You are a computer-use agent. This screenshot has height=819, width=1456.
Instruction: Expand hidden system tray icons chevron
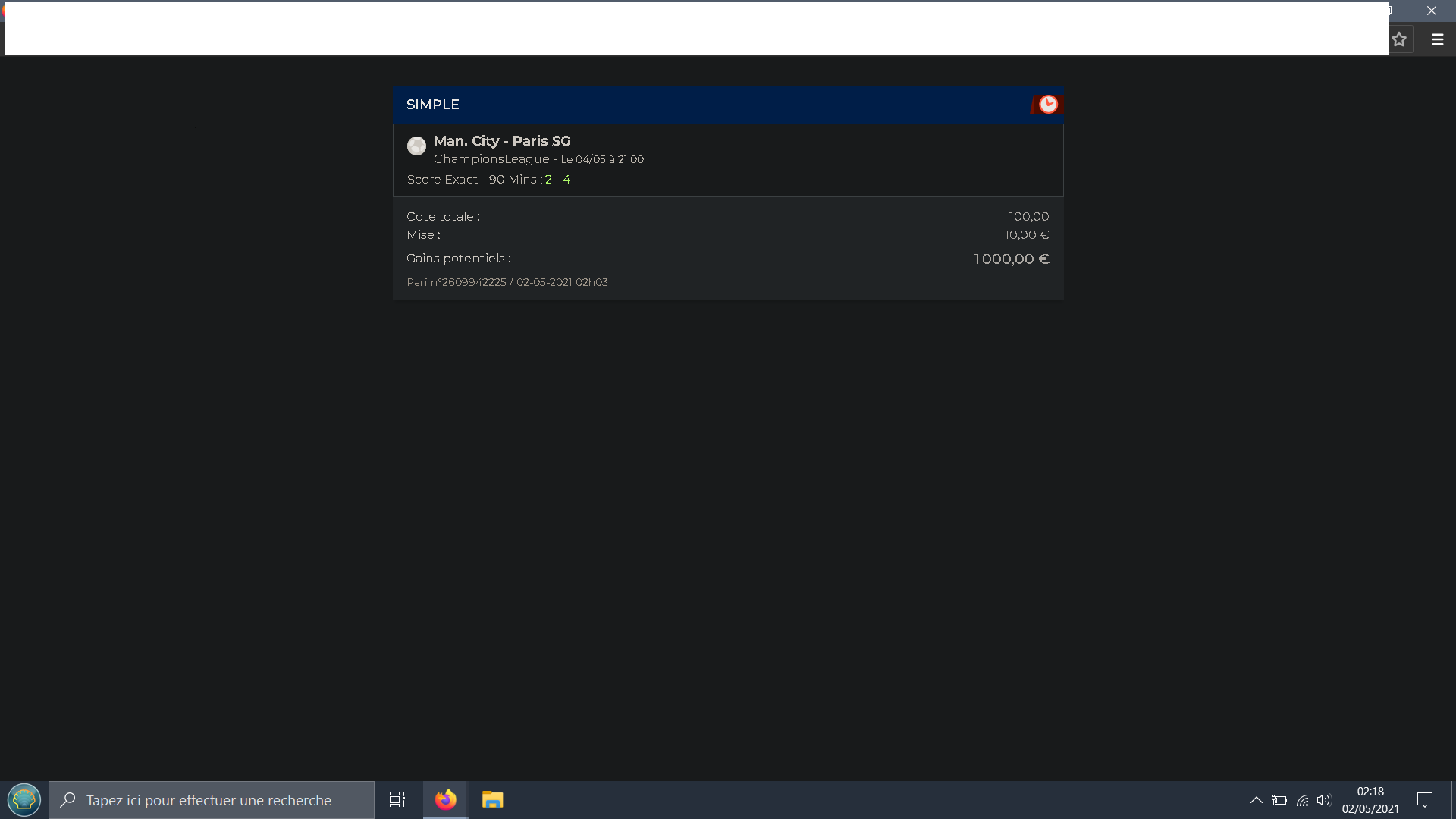[x=1256, y=800]
